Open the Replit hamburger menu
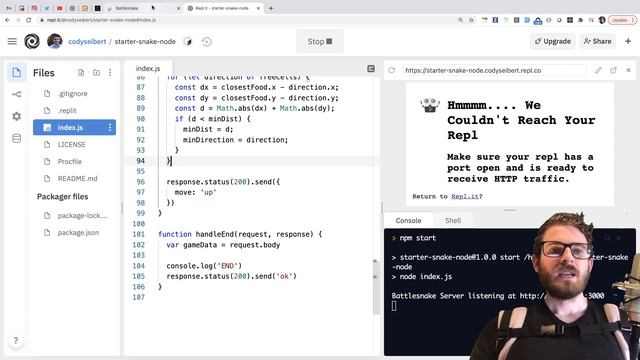Screen dimensions: 640x360 click(x=12, y=41)
